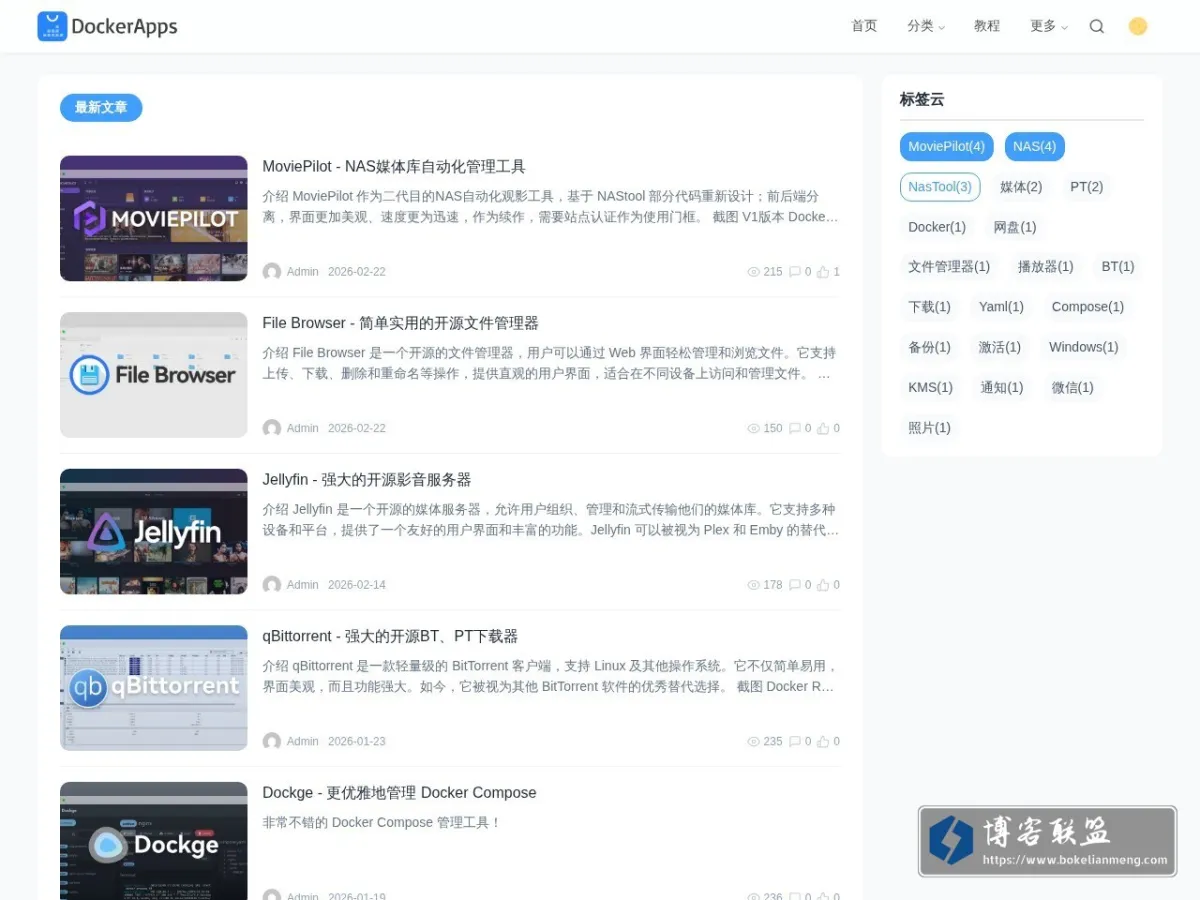The height and width of the screenshot is (900, 1200).
Task: Click the thumbs-up icon on File Browser post
Action: pyautogui.click(x=823, y=428)
